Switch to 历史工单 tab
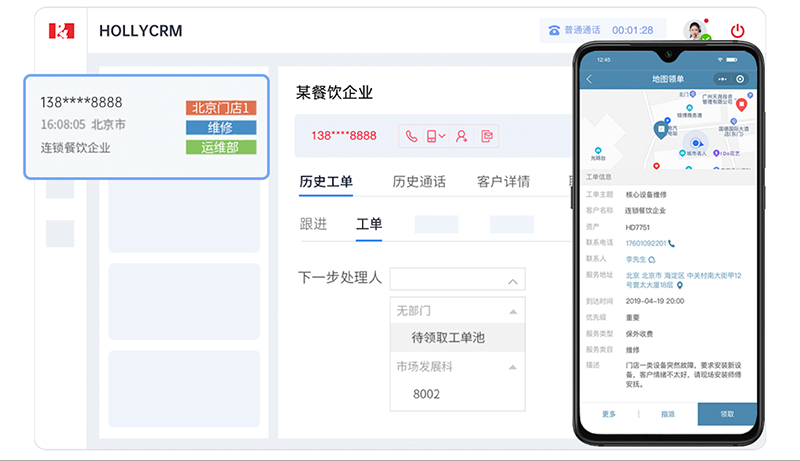The width and height of the screenshot is (800, 461). click(x=326, y=182)
